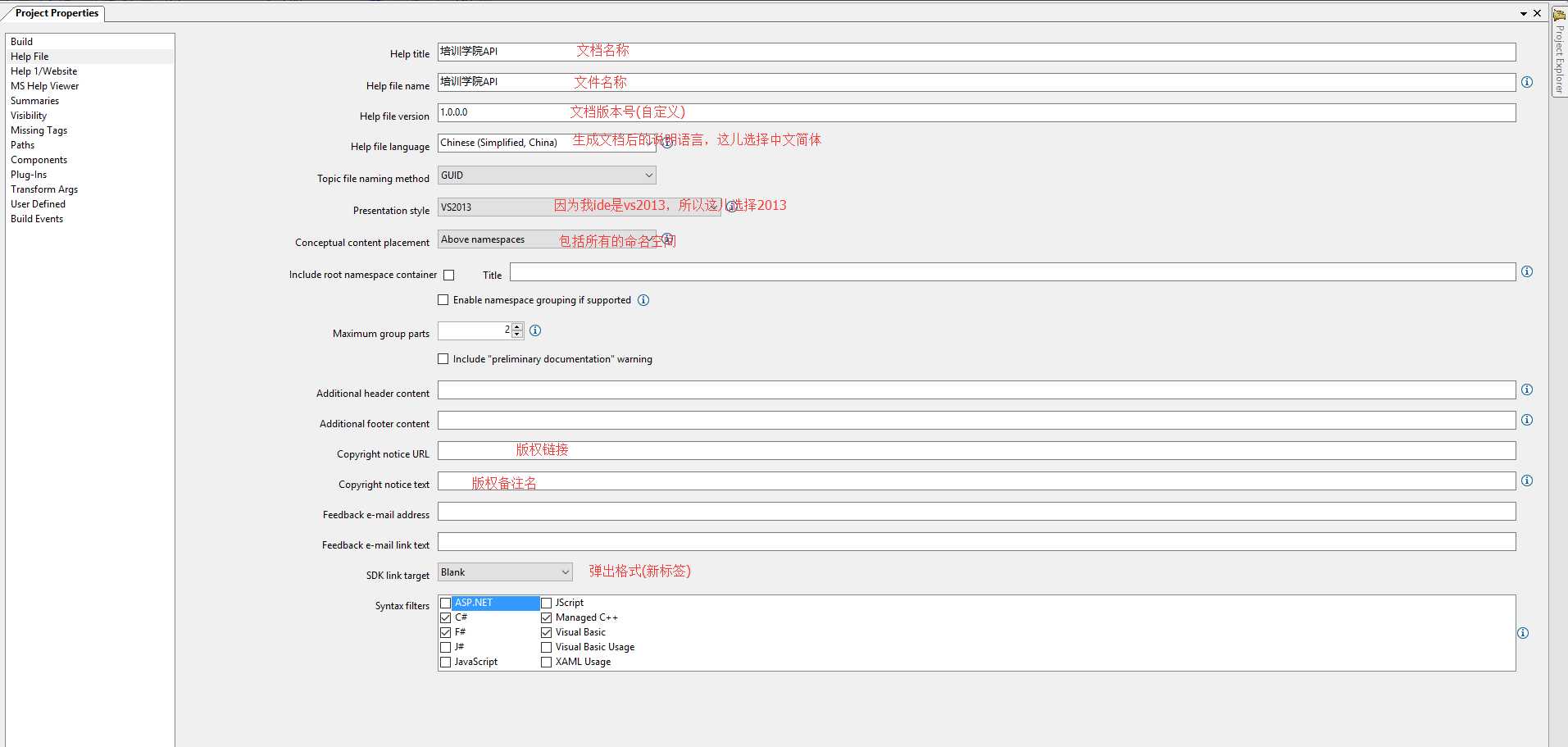This screenshot has width=1568, height=747.
Task: Click info icon for Additional header content
Action: (x=1527, y=389)
